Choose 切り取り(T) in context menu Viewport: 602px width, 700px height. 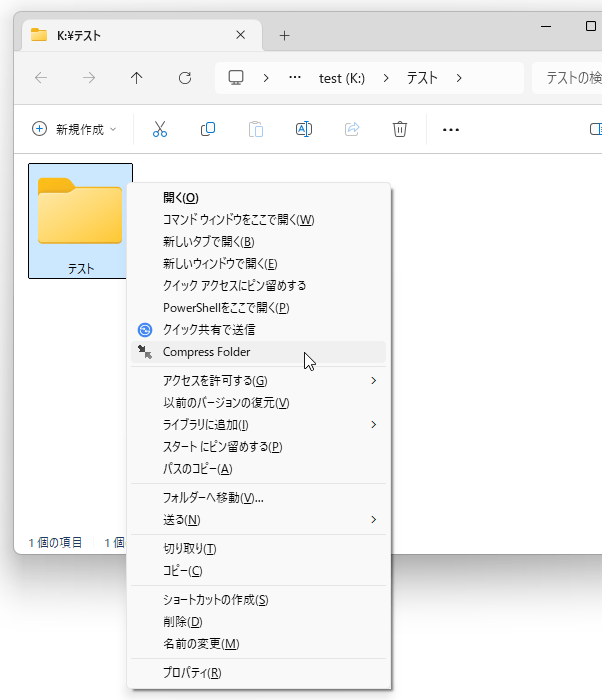point(259,549)
